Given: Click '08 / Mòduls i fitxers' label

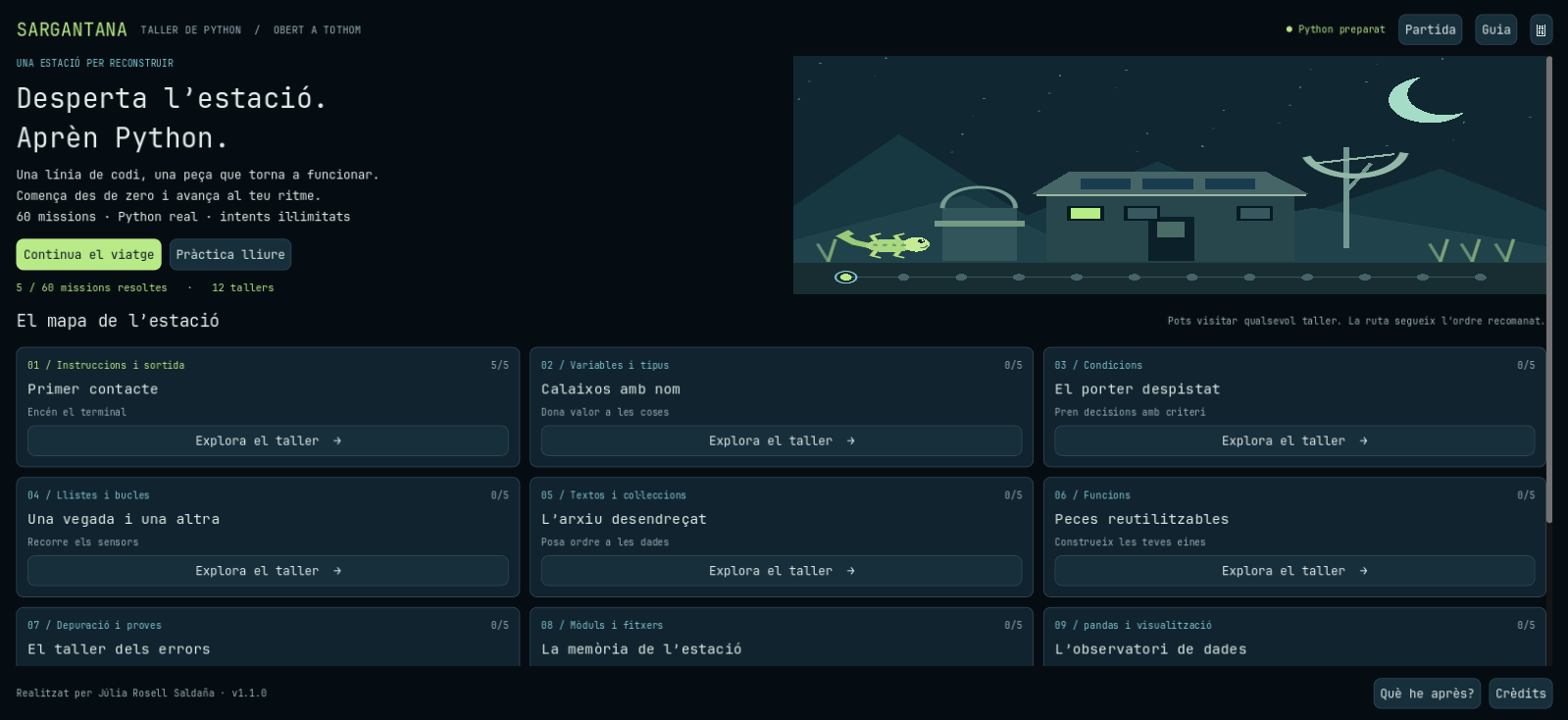Looking at the screenshot, I should pos(602,625).
